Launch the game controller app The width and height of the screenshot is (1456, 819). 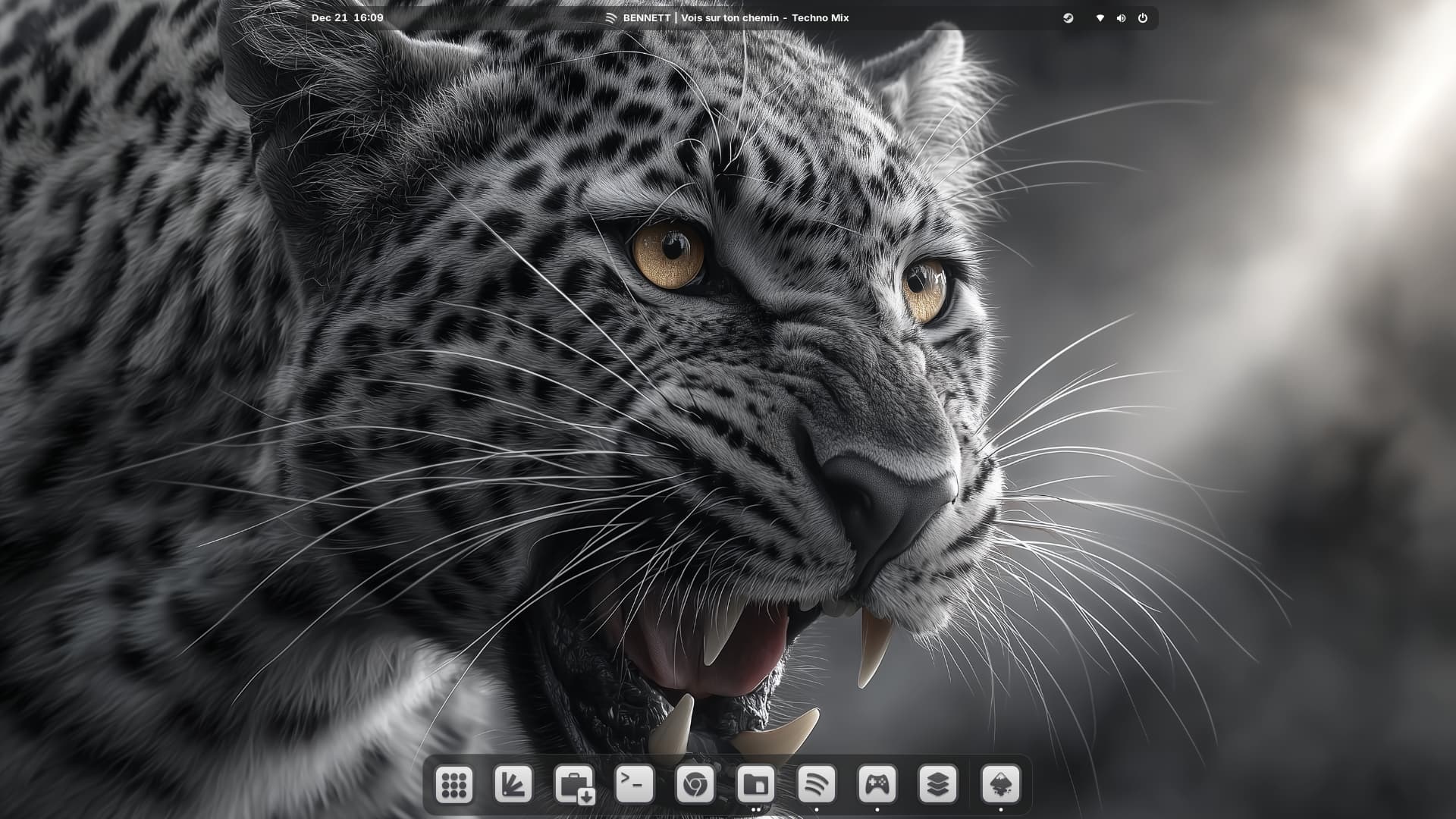coord(877,785)
